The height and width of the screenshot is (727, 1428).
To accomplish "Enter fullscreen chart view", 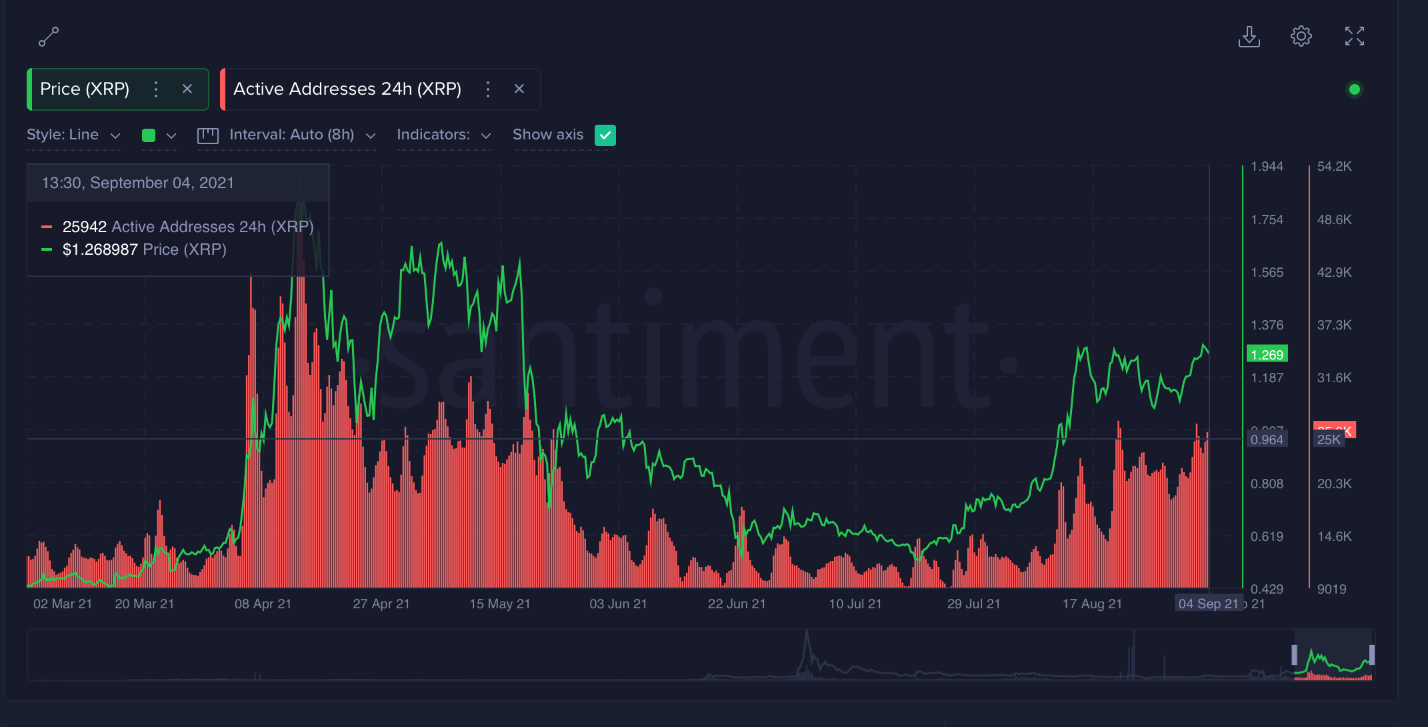I will (x=1354, y=36).
